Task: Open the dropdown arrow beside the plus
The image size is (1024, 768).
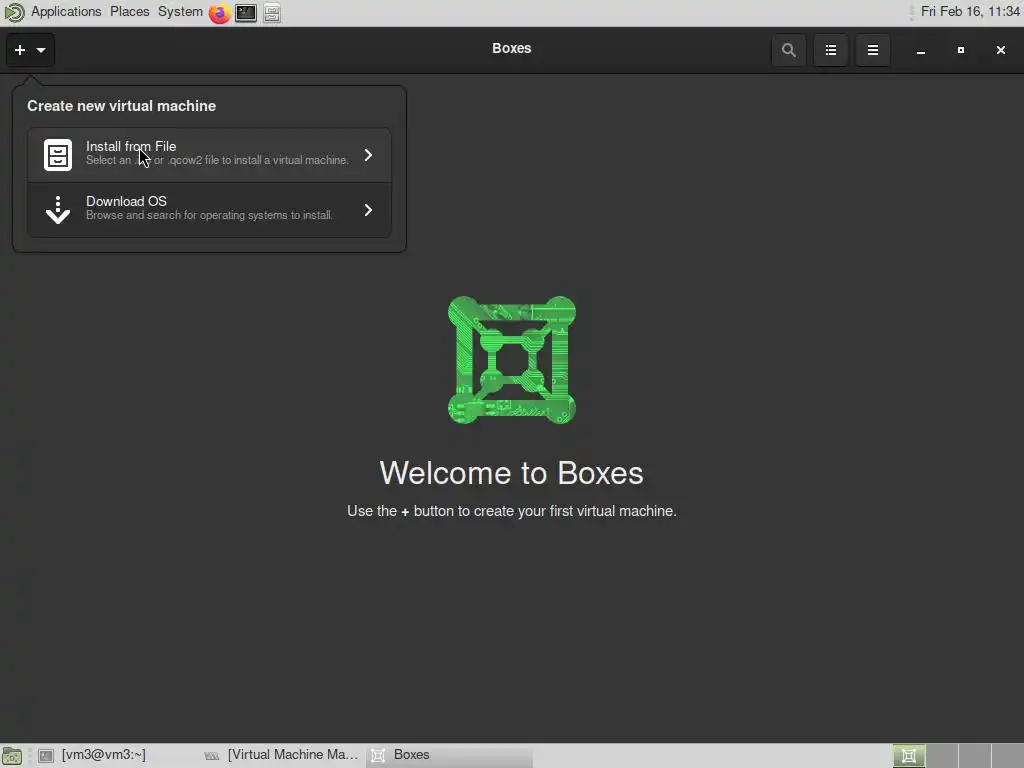Action: 41,50
